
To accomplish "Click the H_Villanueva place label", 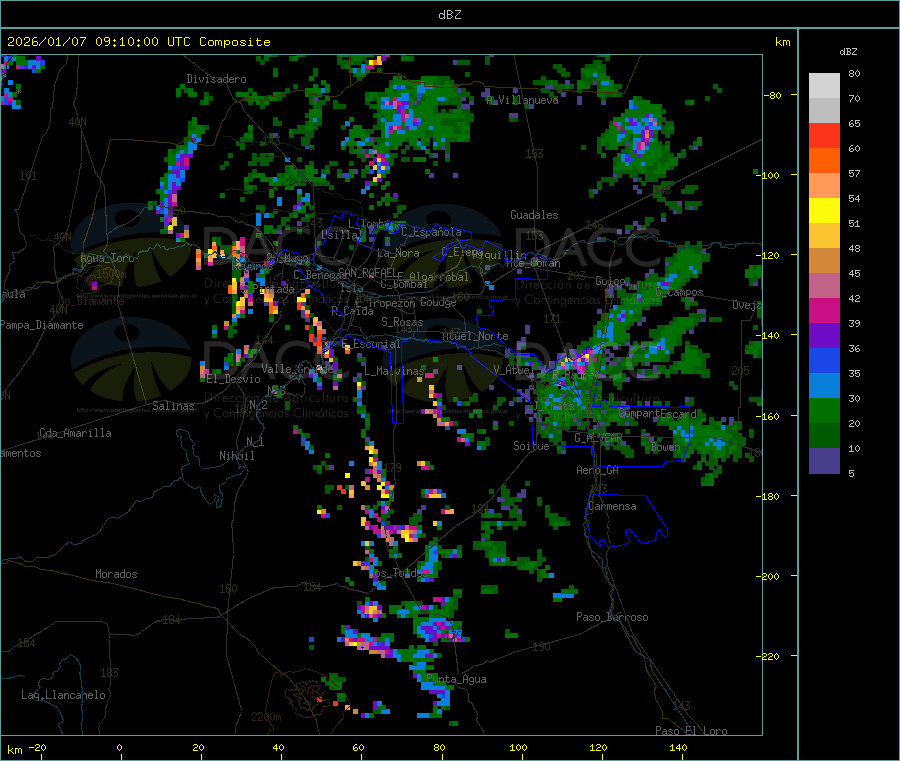I will 522,100.
